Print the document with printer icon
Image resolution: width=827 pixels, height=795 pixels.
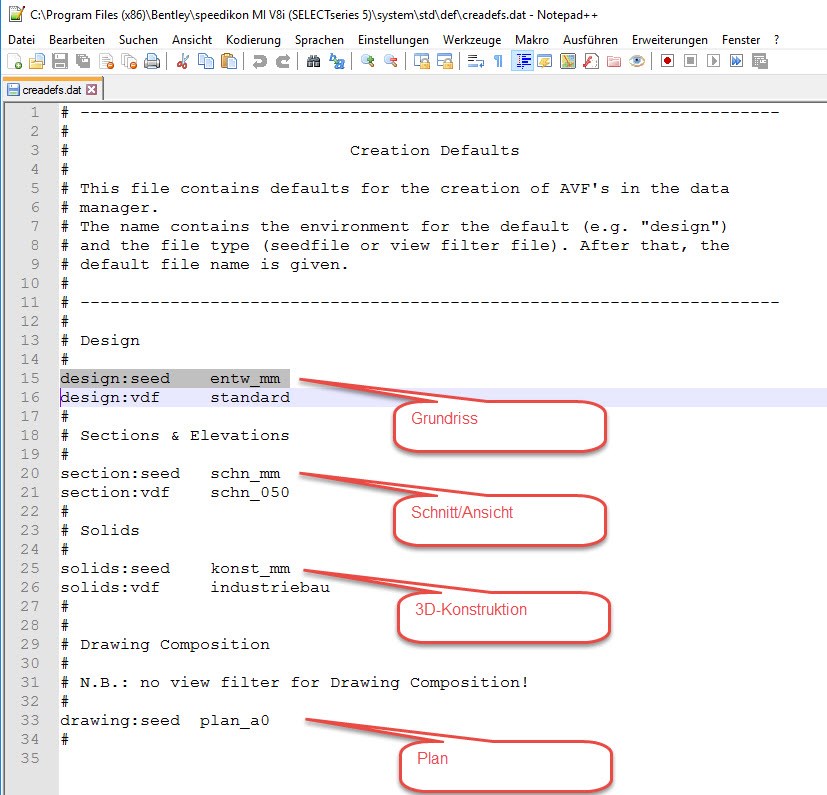click(152, 62)
